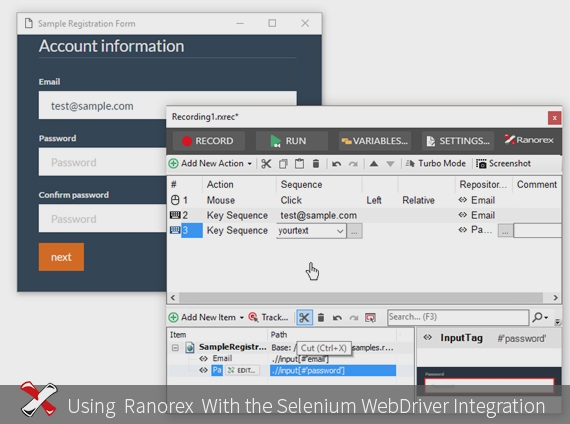Maximize the Sample Registration Form window
The height and width of the screenshot is (424, 570).
[272, 24]
